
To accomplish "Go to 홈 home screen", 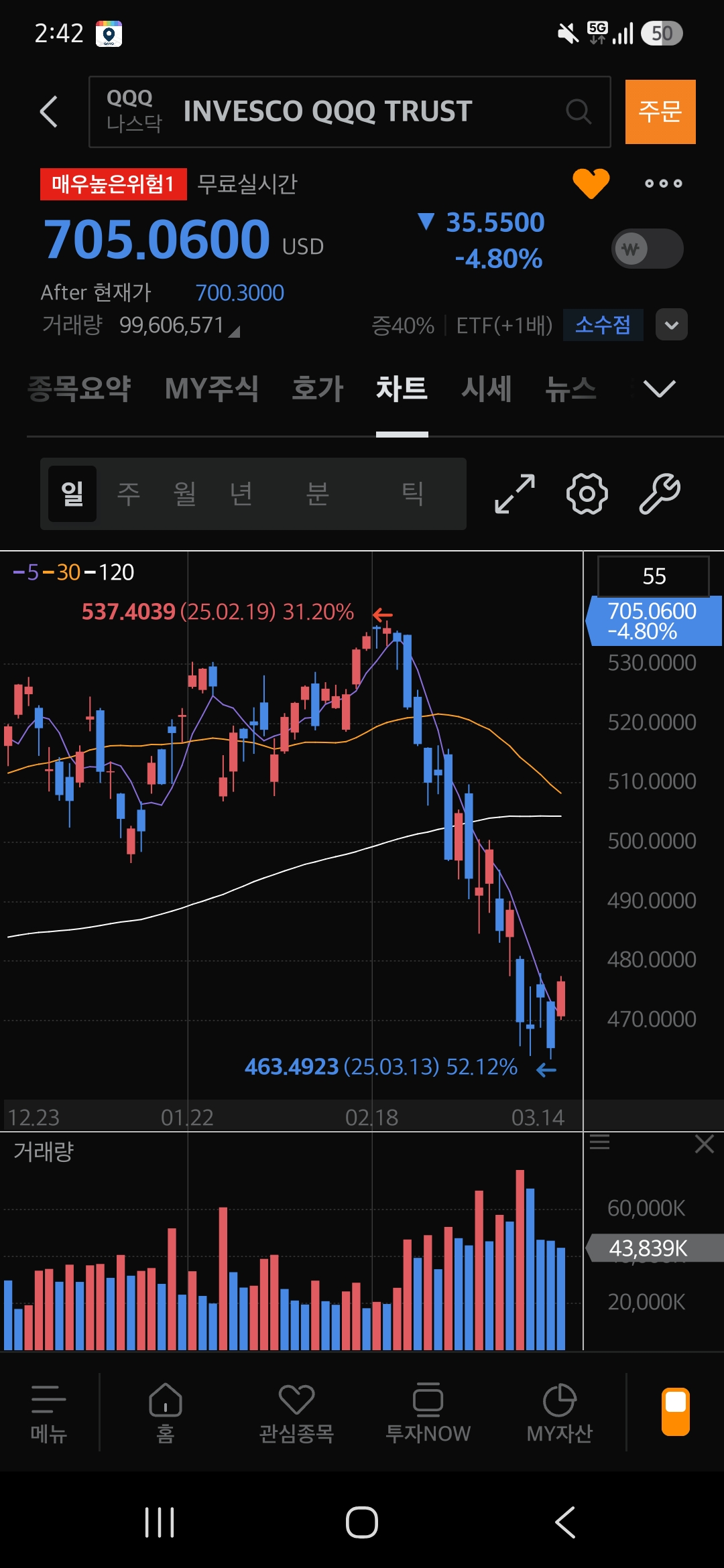I will 166,1414.
